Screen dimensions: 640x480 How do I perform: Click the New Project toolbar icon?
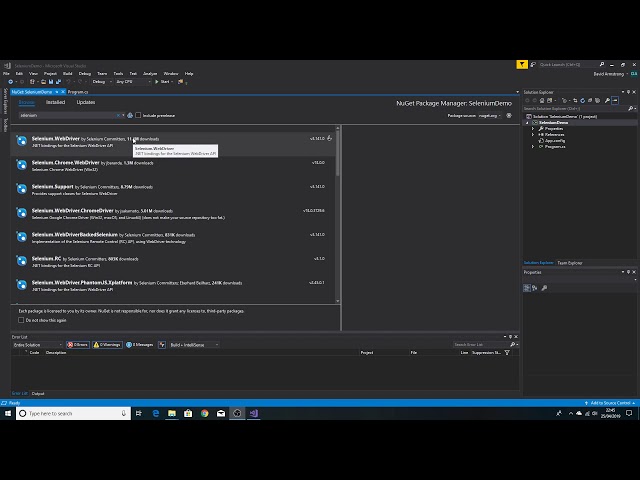click(32, 82)
